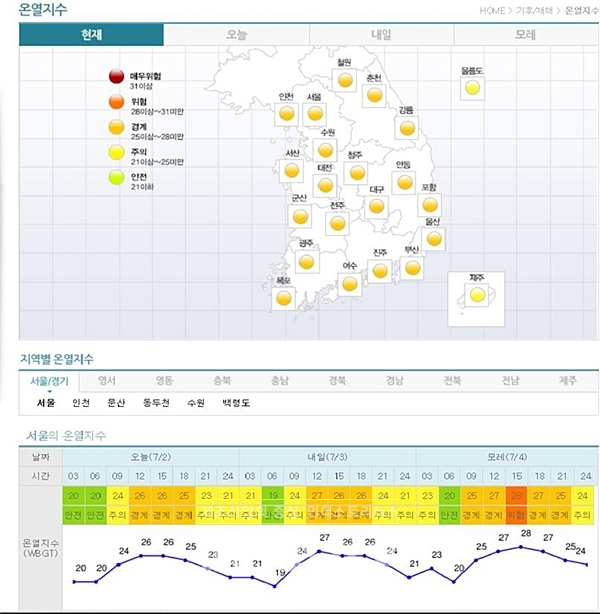The image size is (600, 614).
Task: Click the Jeju (제주) island map icon
Action: point(478,295)
